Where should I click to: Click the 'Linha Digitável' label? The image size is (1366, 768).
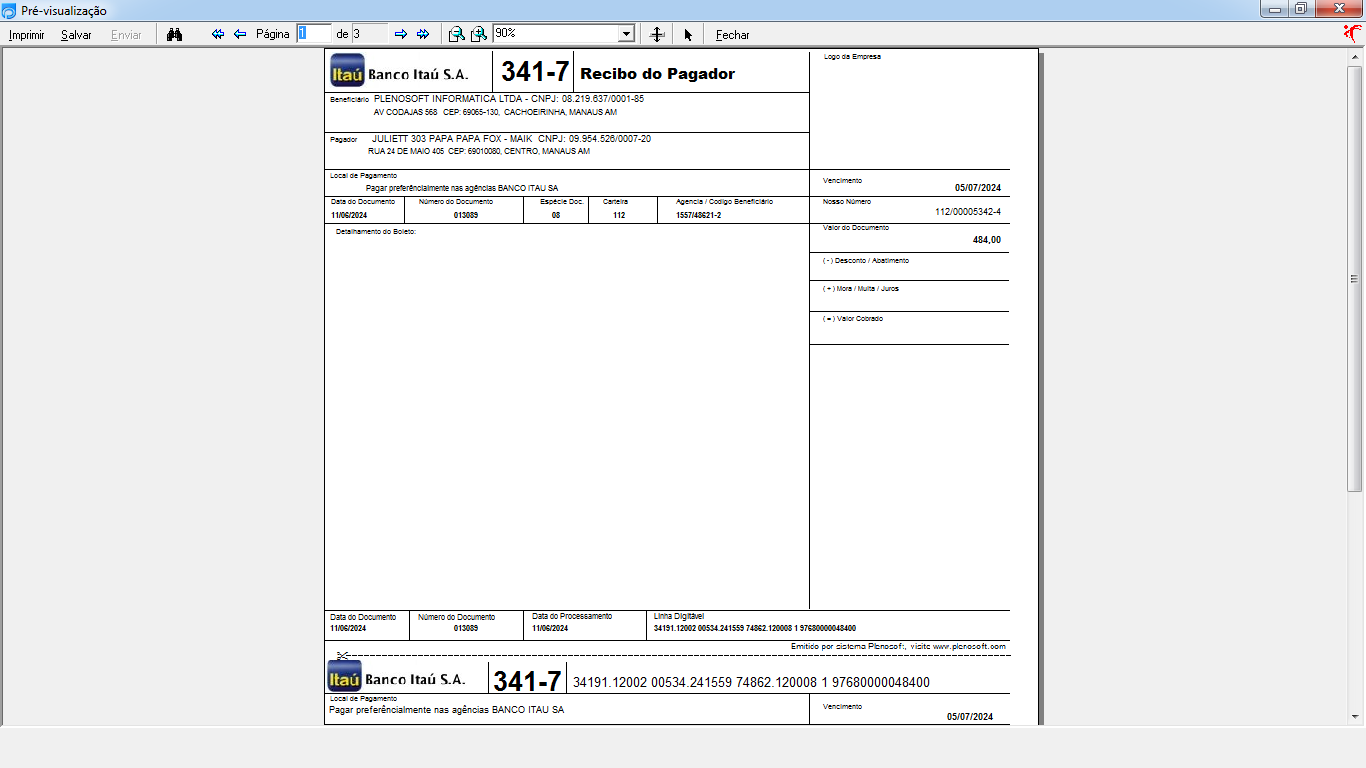679,617
